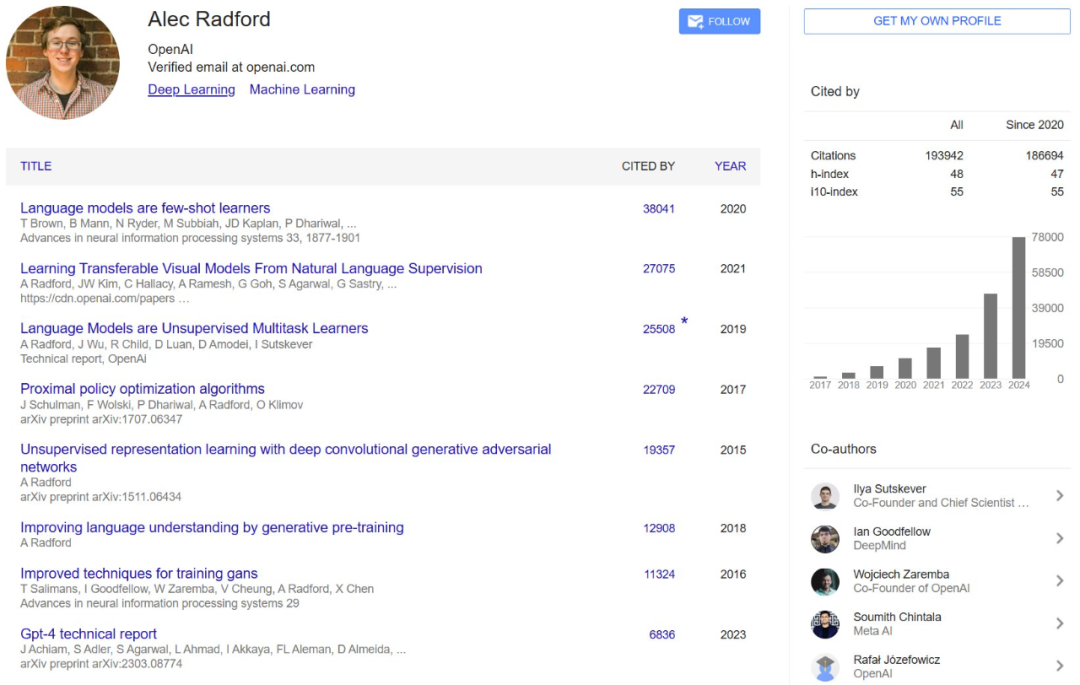Click Soumith Chintala's profile avatar
The width and height of the screenshot is (1080, 685).
825,623
